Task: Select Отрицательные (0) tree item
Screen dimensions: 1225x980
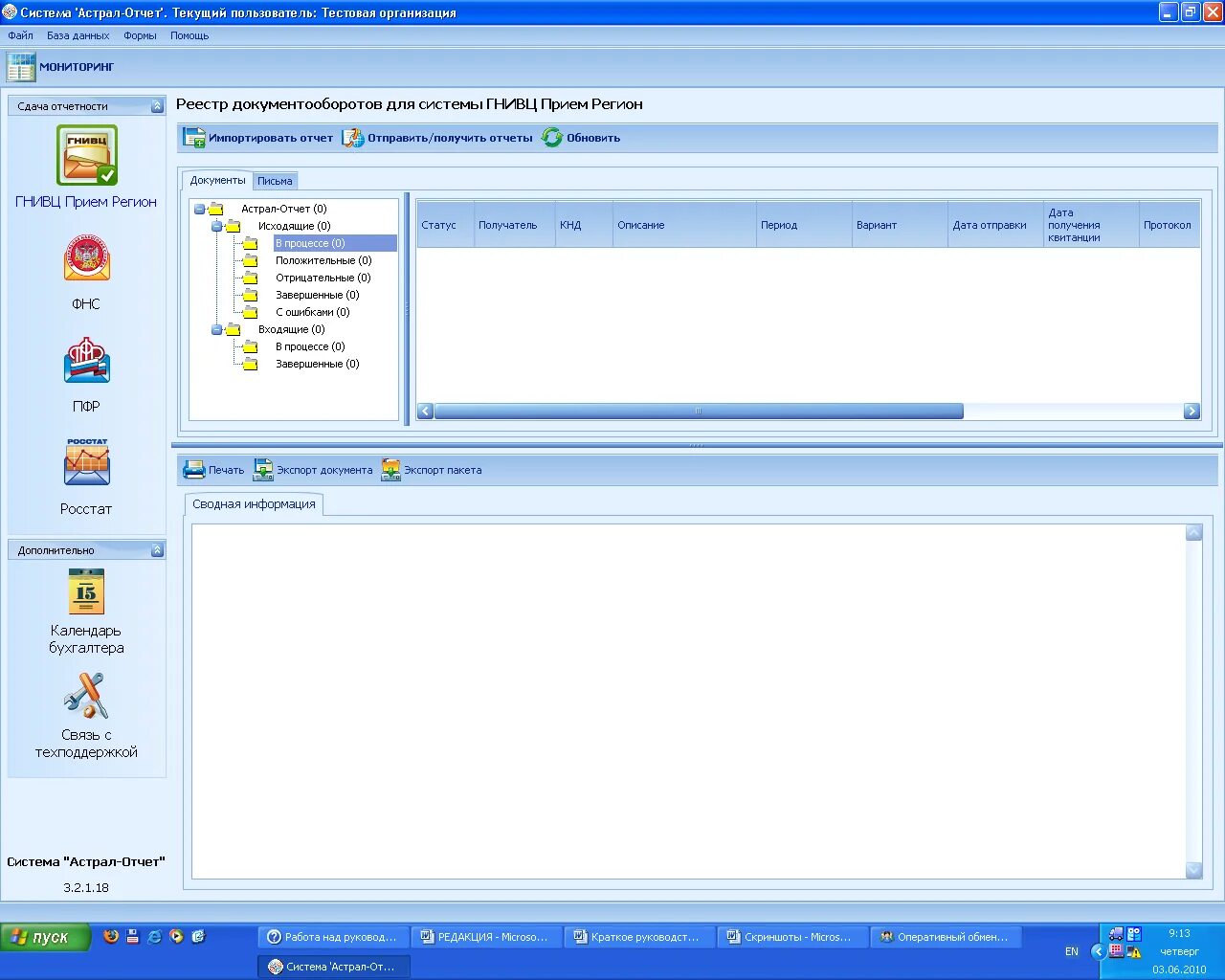Action: [x=323, y=278]
